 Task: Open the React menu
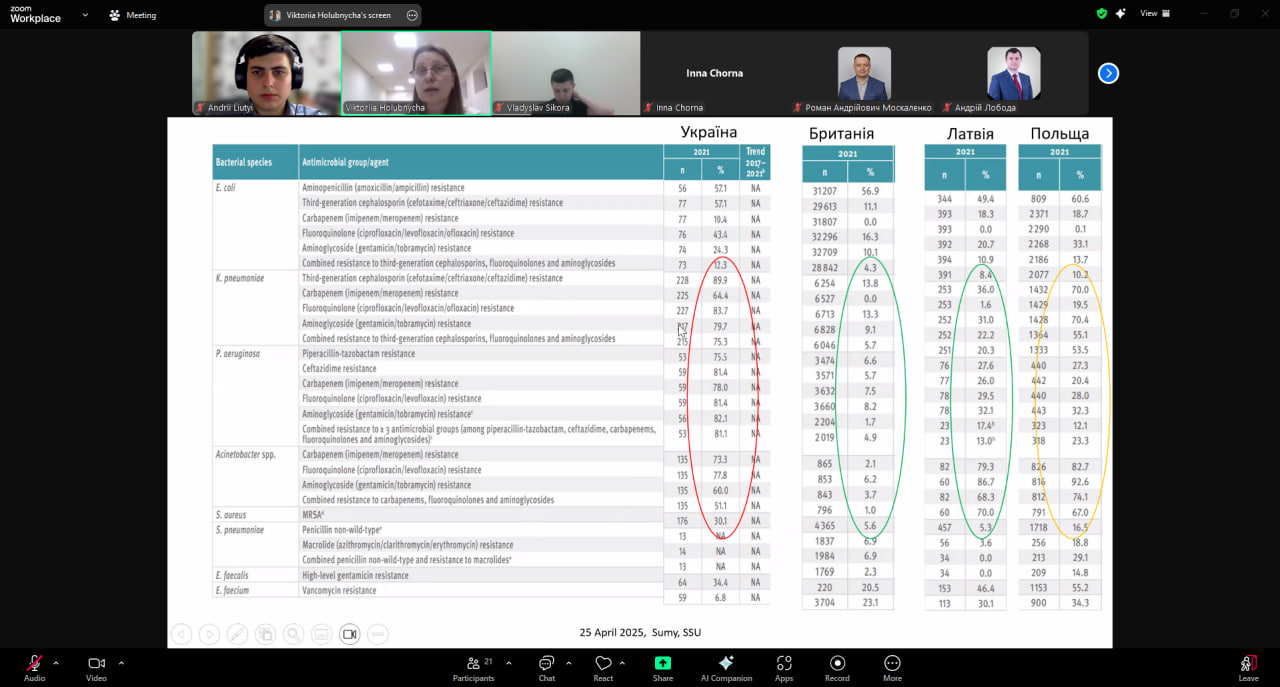pos(603,667)
